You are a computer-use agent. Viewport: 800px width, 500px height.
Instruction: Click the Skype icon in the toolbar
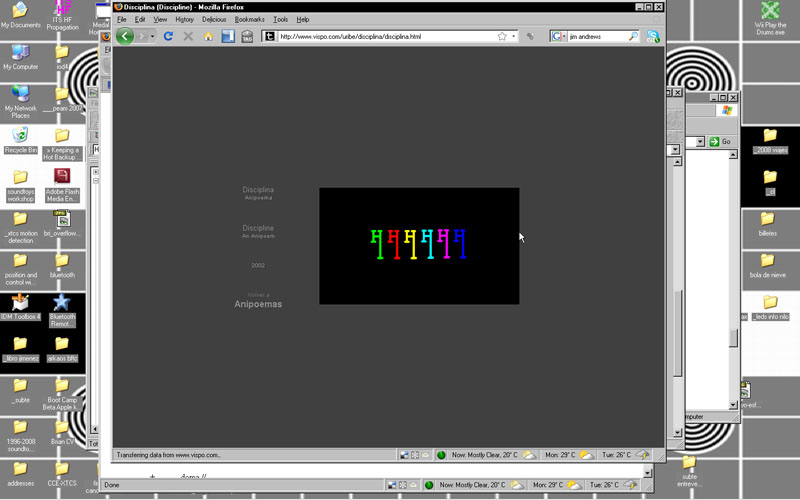coord(653,36)
